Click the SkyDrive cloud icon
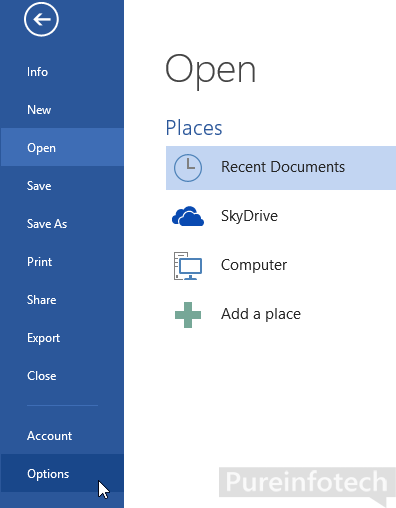Image resolution: width=396 pixels, height=508 pixels. pyautogui.click(x=188, y=216)
